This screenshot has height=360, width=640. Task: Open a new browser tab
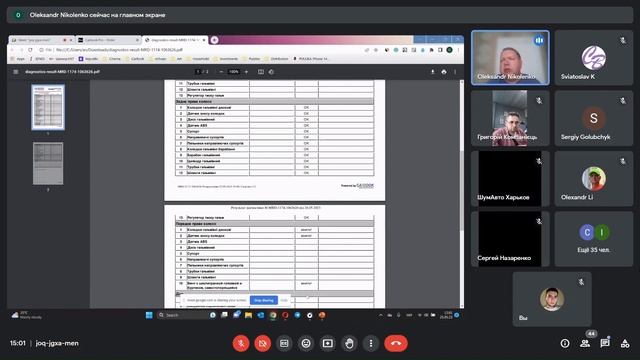point(214,40)
